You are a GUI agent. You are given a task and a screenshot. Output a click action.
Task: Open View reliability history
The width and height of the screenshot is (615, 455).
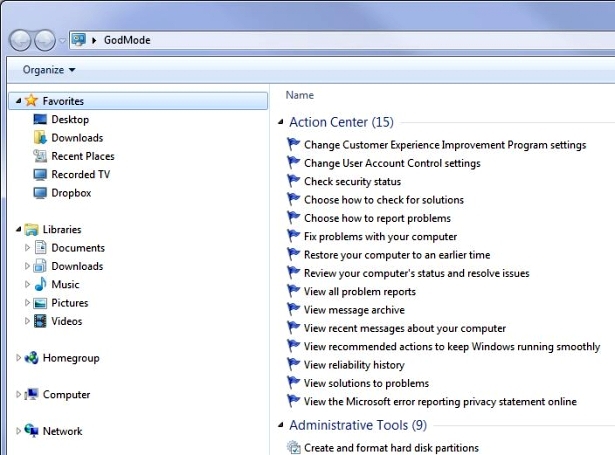click(x=354, y=365)
